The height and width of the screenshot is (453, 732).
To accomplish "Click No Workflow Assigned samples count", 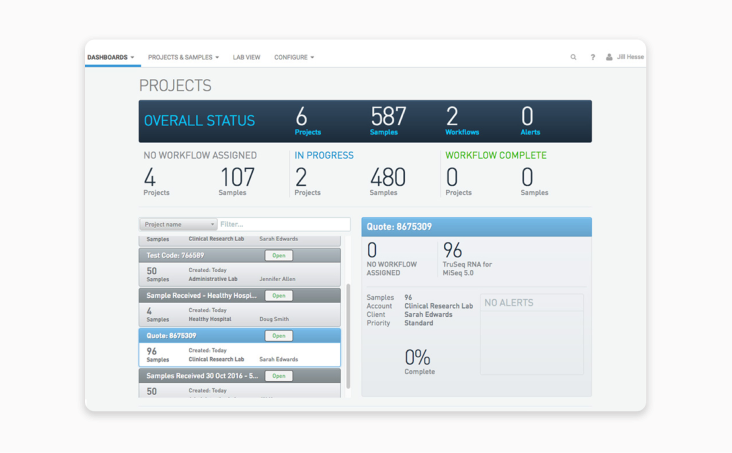I will [237, 178].
